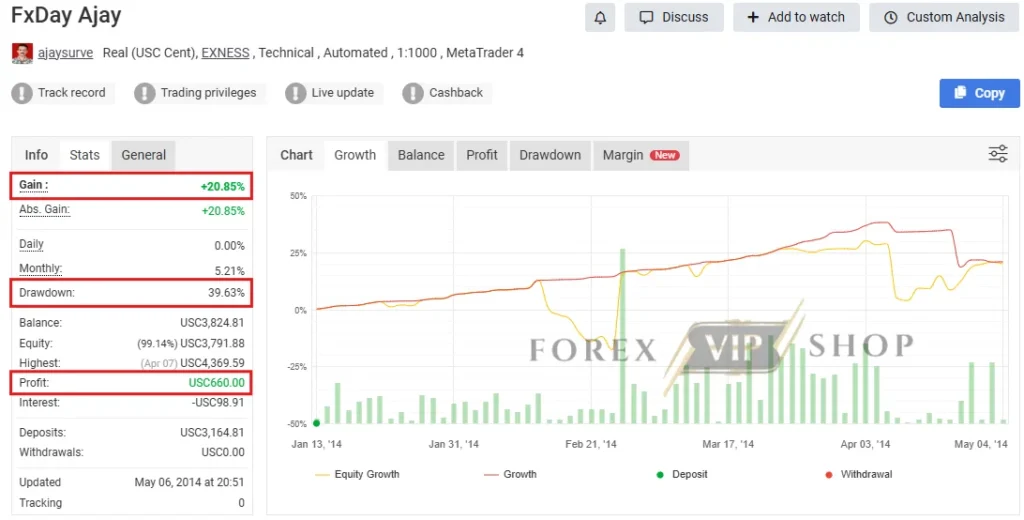
Task: Toggle Growth legend series
Action: click(x=510, y=474)
